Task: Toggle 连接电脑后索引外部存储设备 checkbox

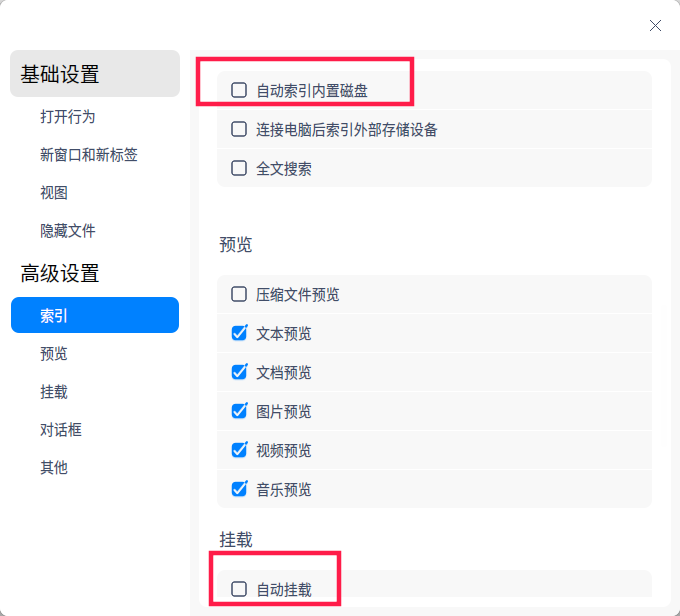Action: point(239,129)
